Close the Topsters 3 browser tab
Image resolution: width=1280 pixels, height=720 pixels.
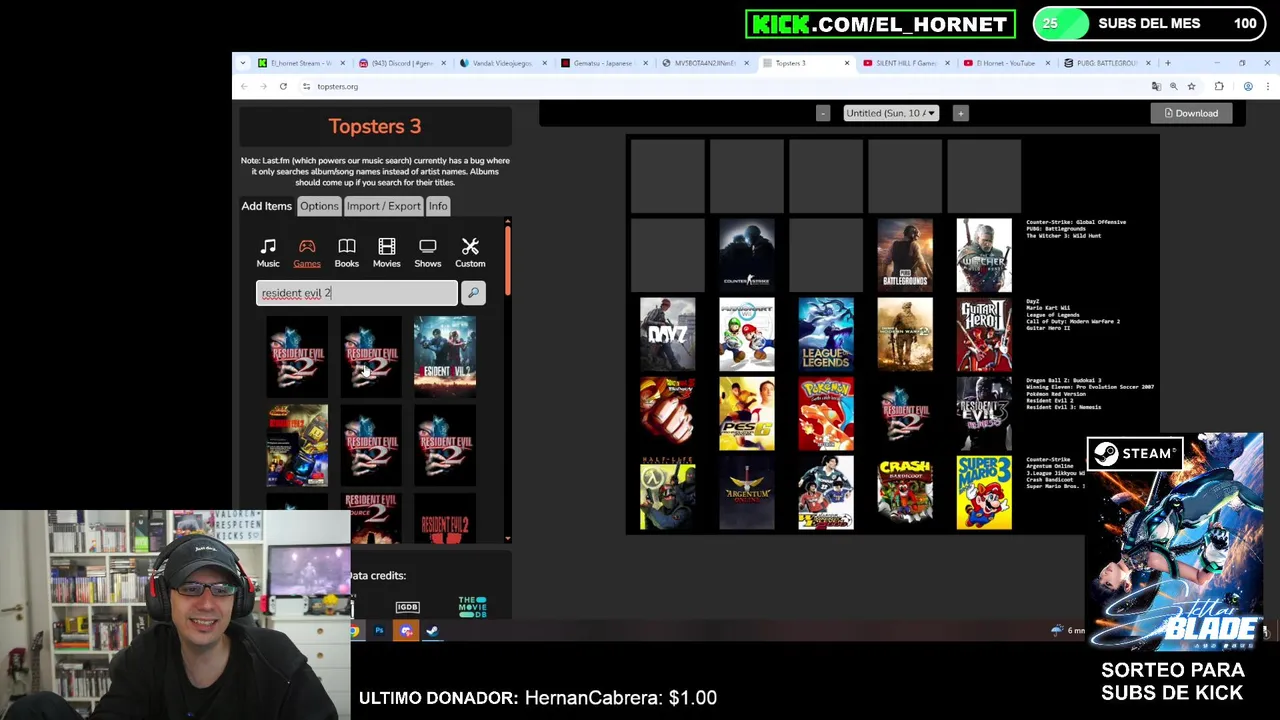tap(847, 63)
